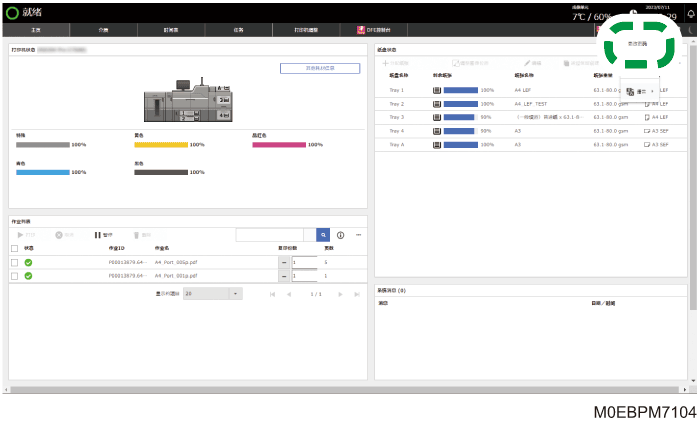Open the job list info icon
700x423 pixels.
pos(340,235)
